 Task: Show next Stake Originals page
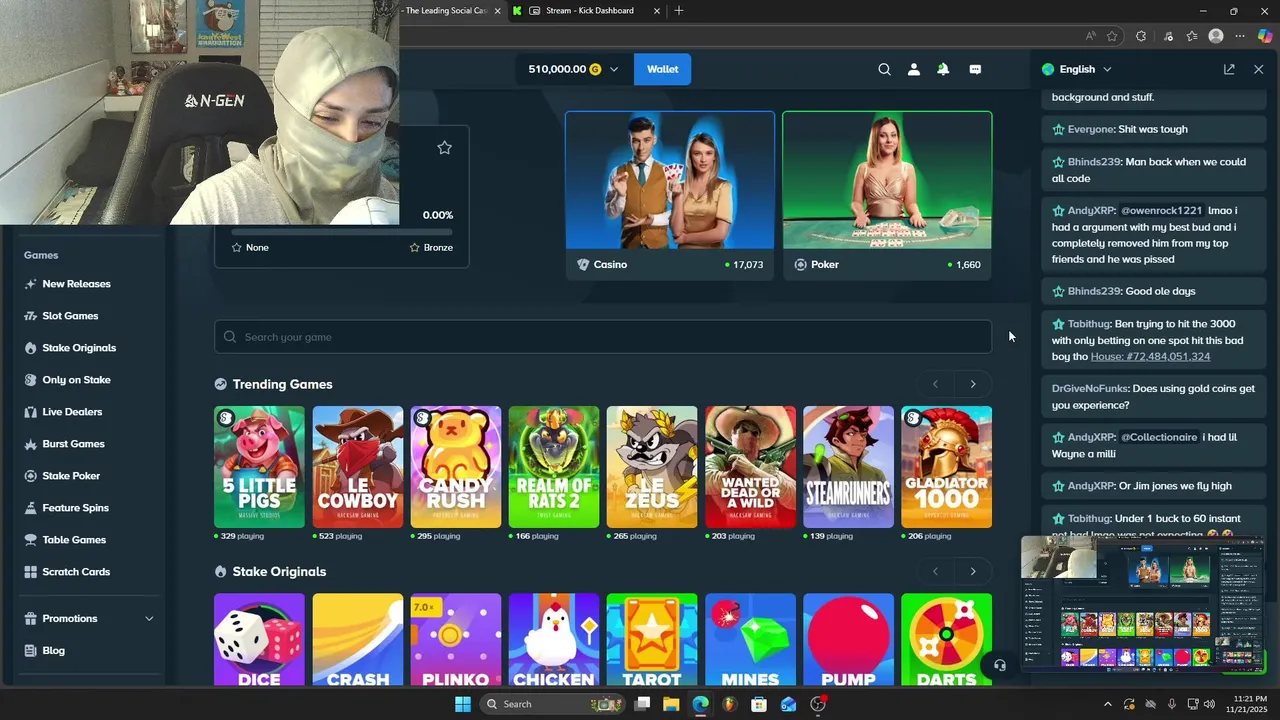pos(972,572)
